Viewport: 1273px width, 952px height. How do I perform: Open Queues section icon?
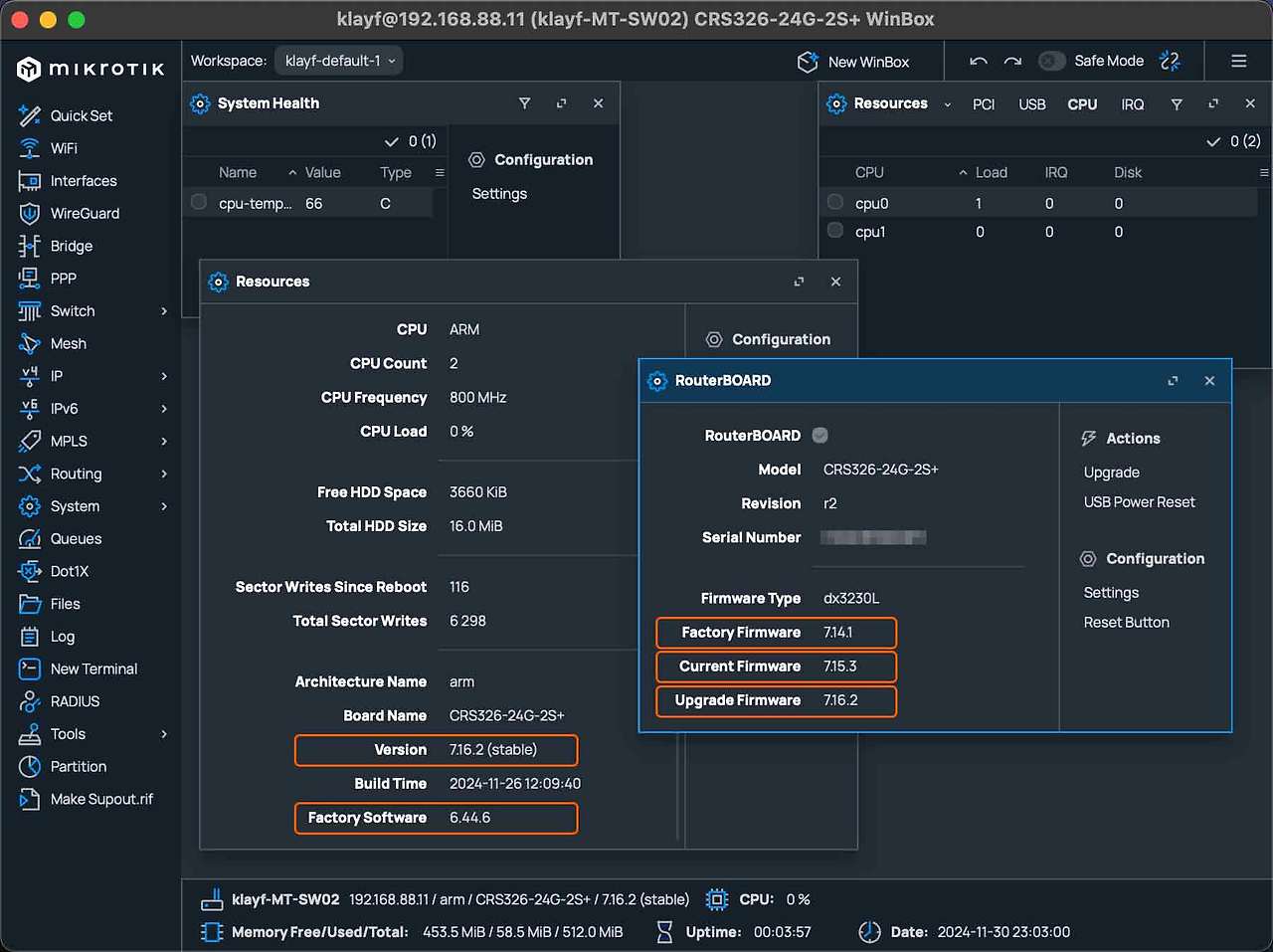[x=30, y=539]
